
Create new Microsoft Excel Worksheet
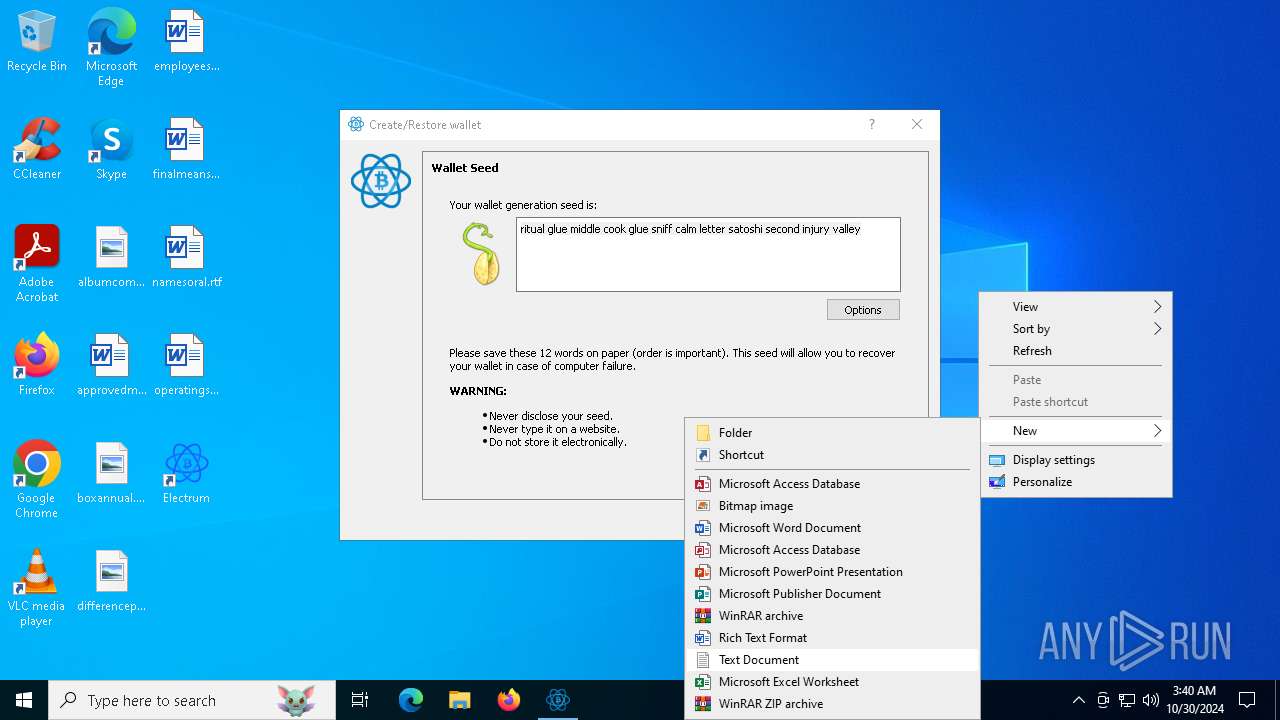click(832, 682)
